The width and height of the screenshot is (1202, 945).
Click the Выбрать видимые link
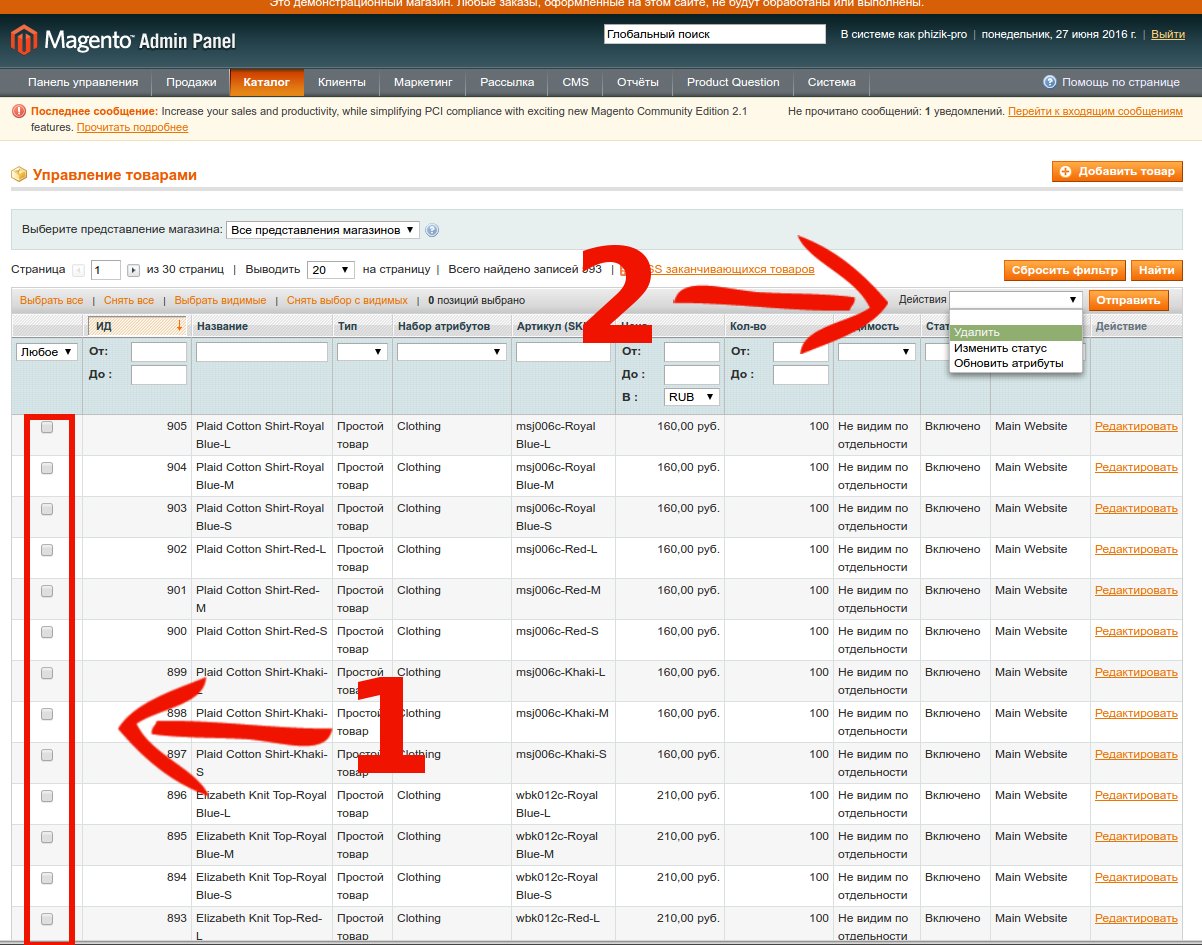[x=220, y=301]
